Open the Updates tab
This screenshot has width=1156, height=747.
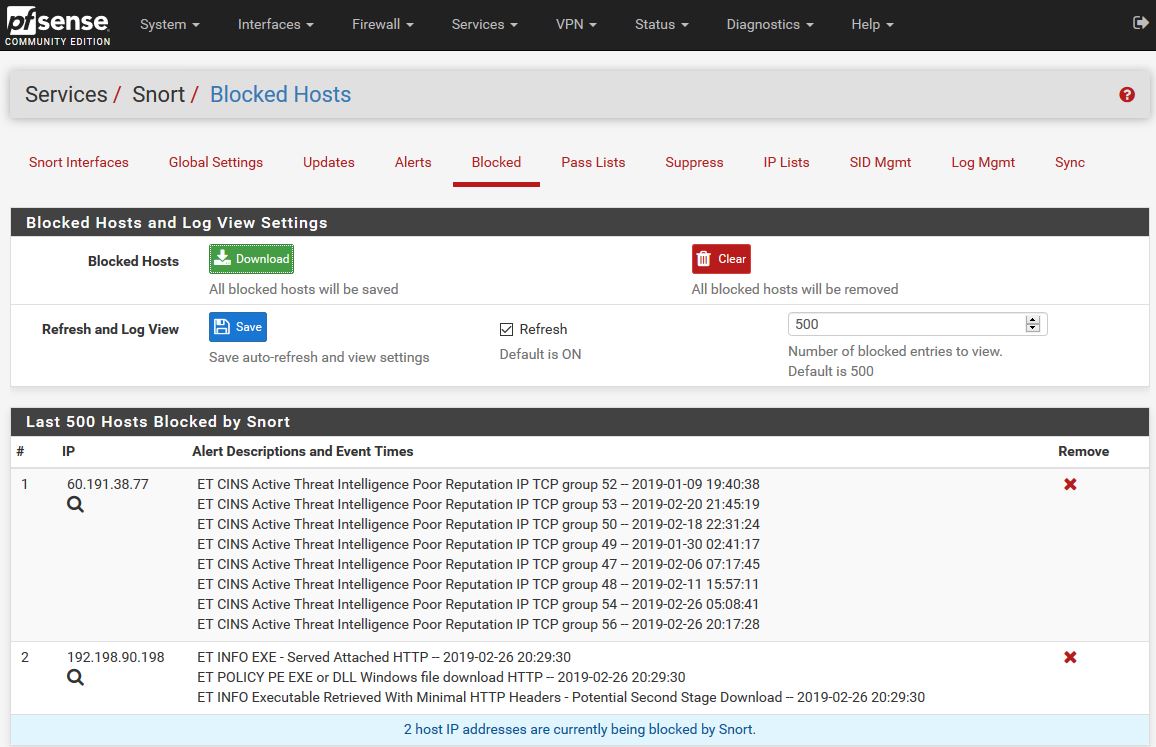click(329, 162)
